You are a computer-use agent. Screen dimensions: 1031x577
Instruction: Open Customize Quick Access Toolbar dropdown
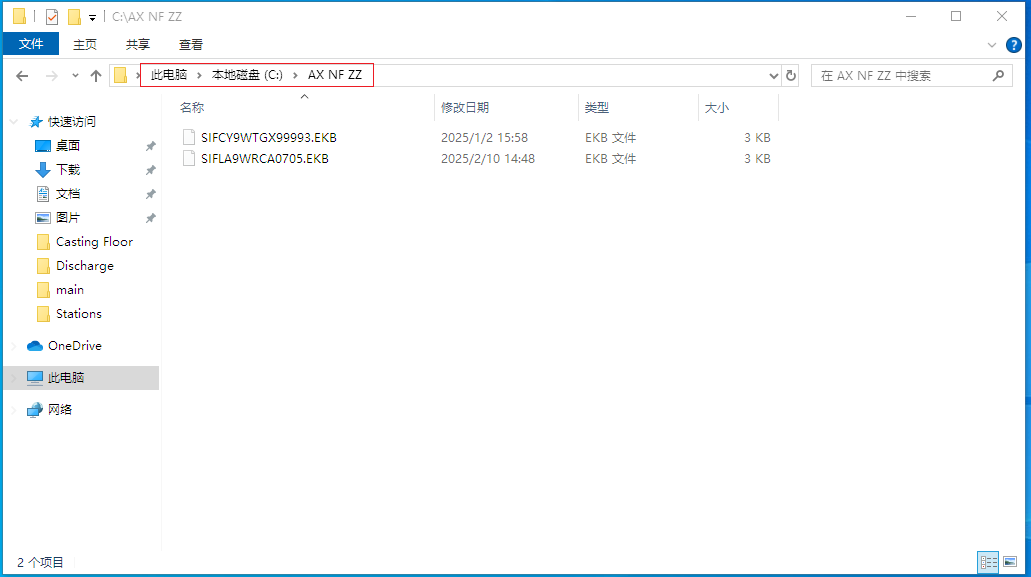92,18
